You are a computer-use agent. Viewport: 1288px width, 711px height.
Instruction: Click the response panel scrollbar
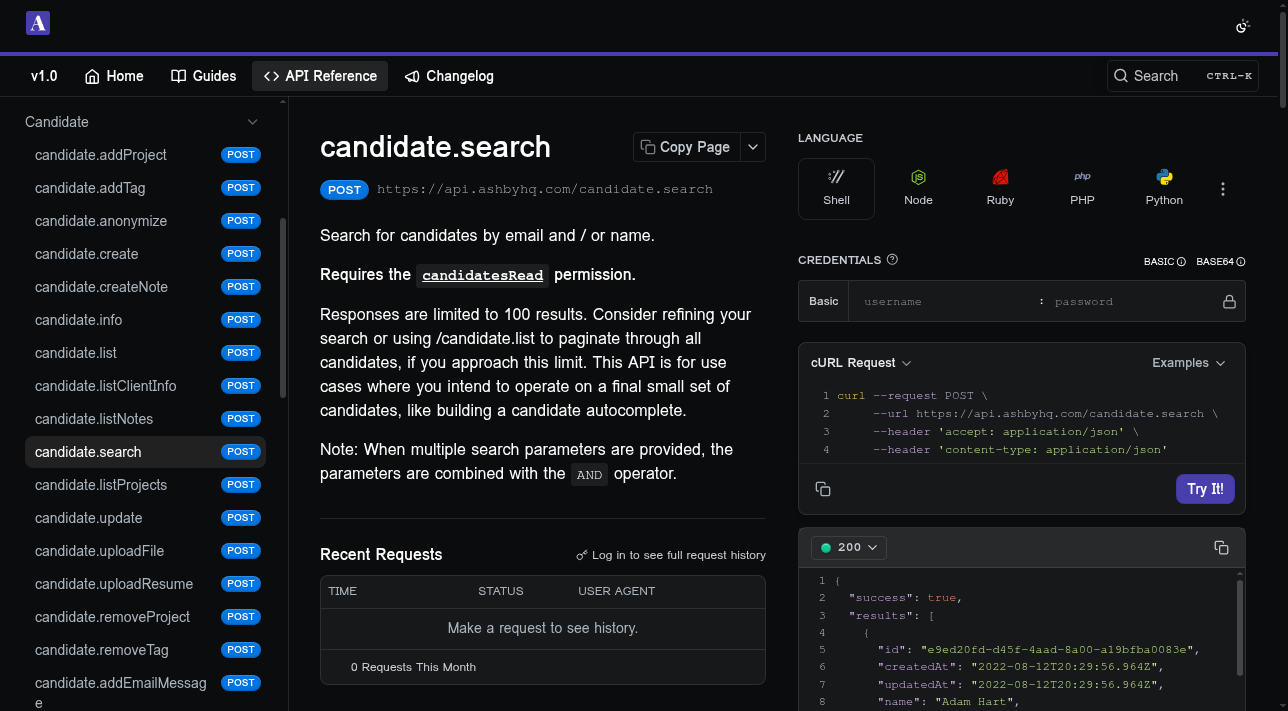click(x=1240, y=628)
